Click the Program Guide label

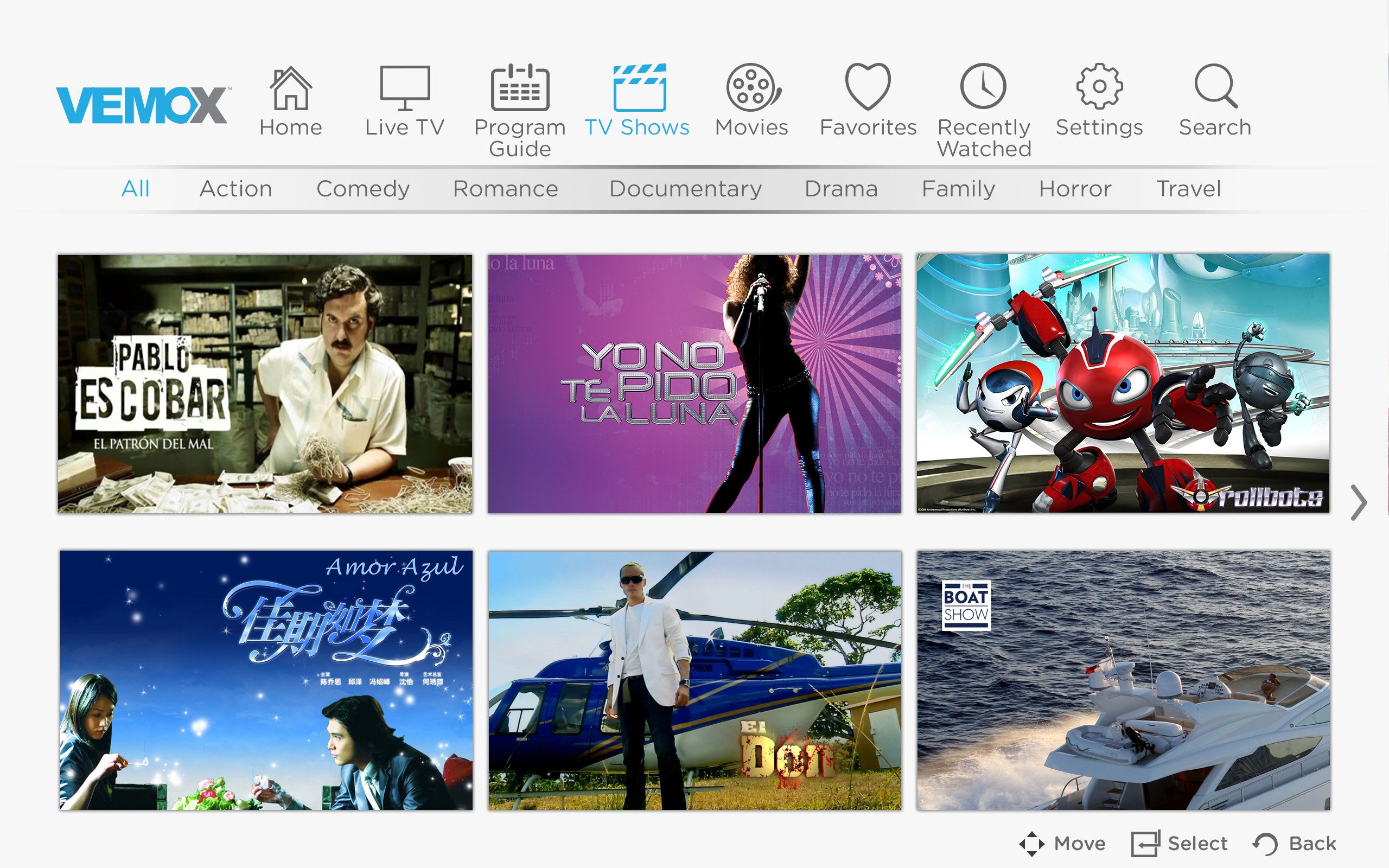click(520, 138)
